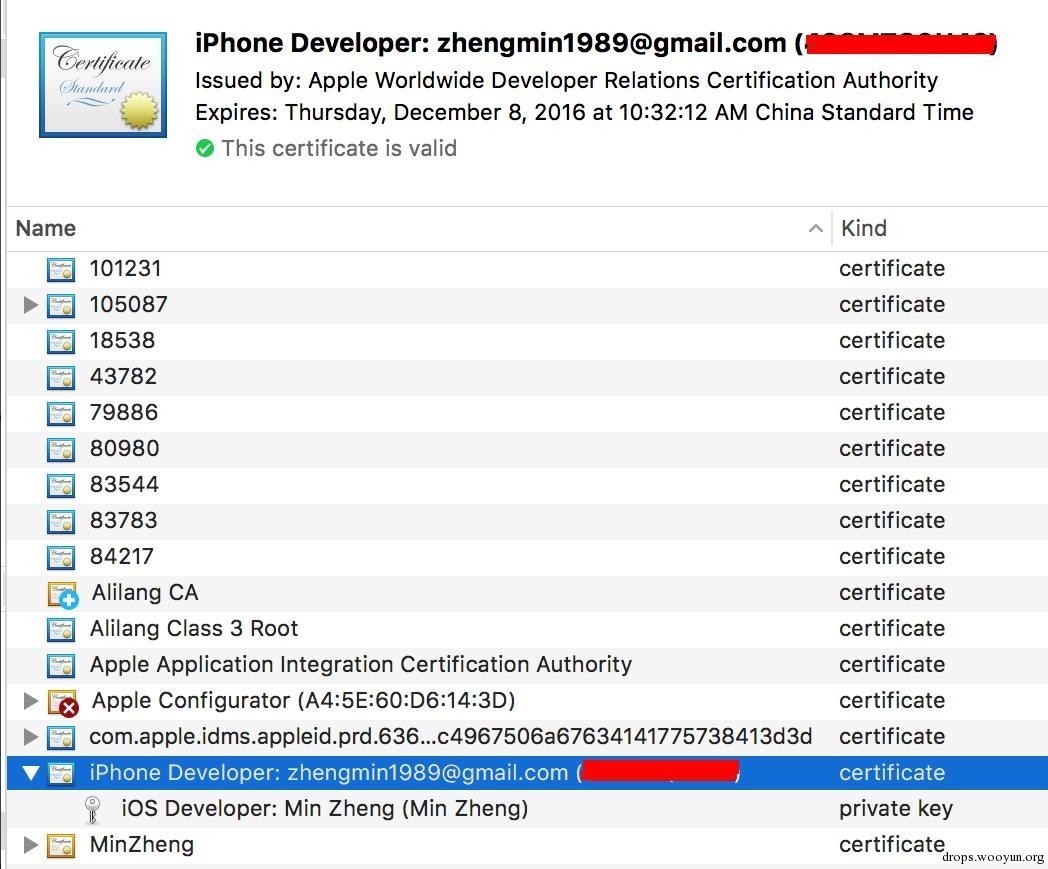Viewport: 1048px width, 869px height.
Task: Click the green valid certificate checkmark icon
Action: click(x=205, y=149)
